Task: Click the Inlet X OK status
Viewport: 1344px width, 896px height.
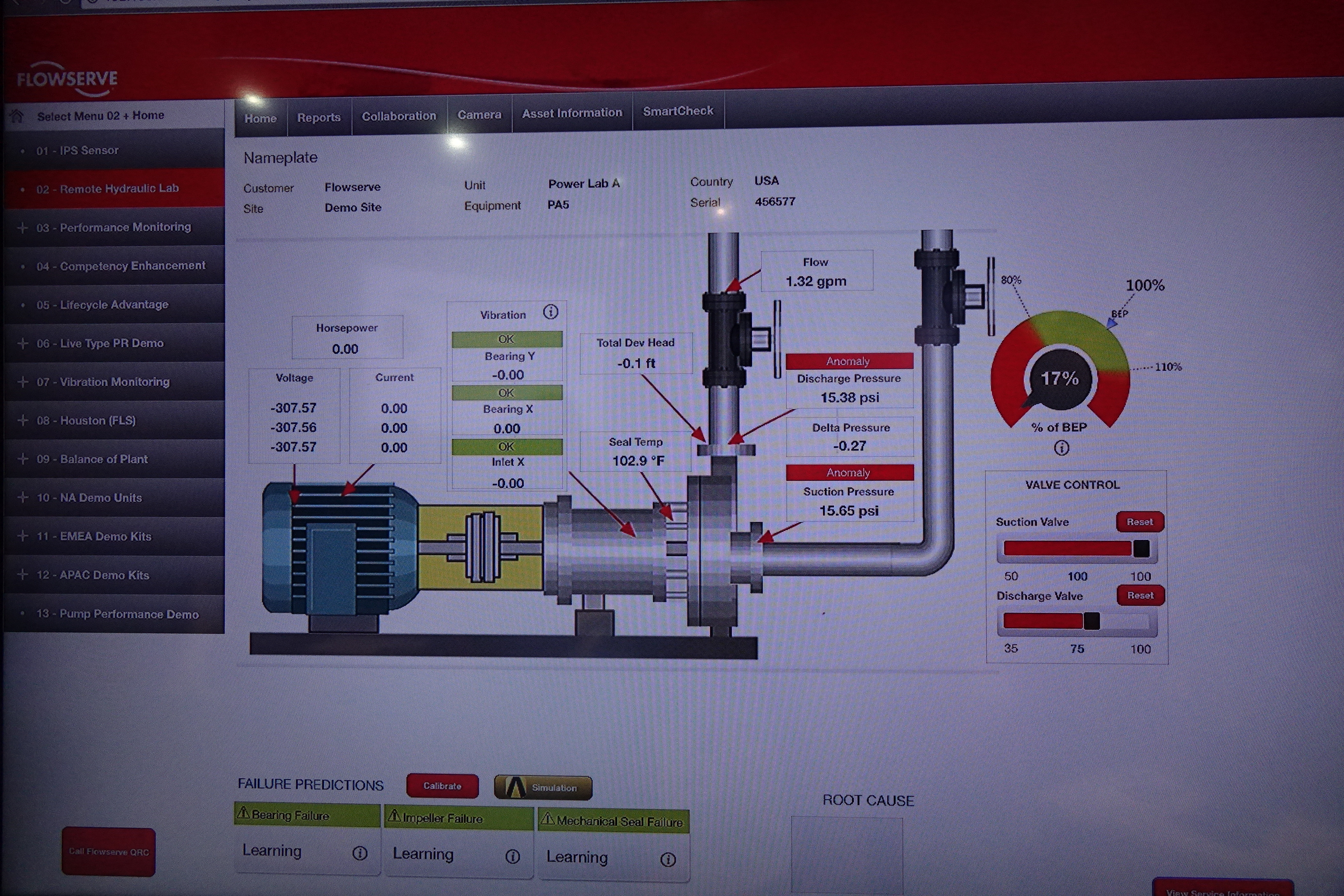Action: (507, 447)
